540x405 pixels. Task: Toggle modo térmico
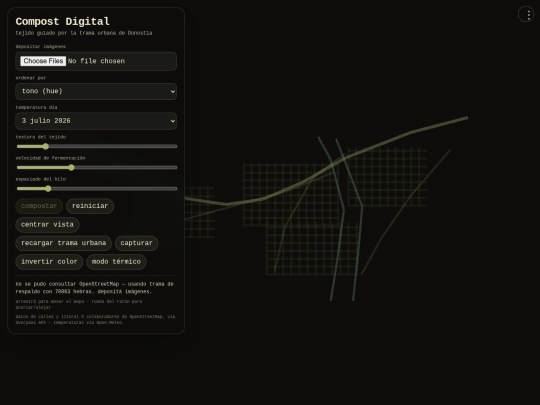(116, 262)
